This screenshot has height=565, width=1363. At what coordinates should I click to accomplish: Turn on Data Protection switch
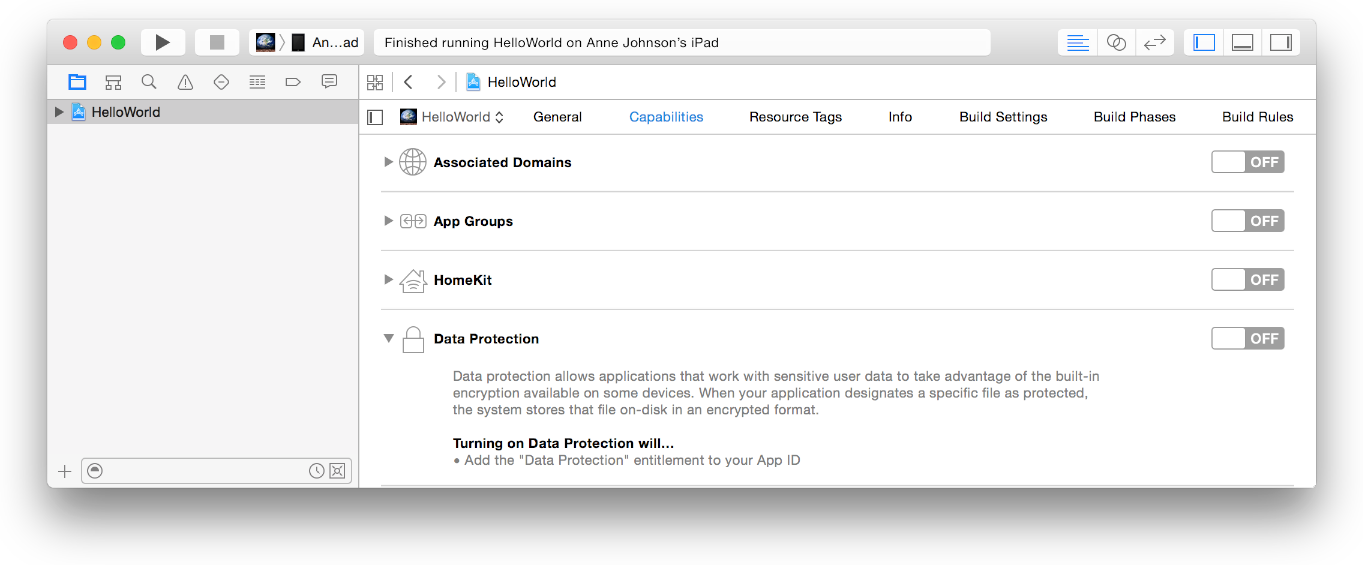click(x=1247, y=339)
